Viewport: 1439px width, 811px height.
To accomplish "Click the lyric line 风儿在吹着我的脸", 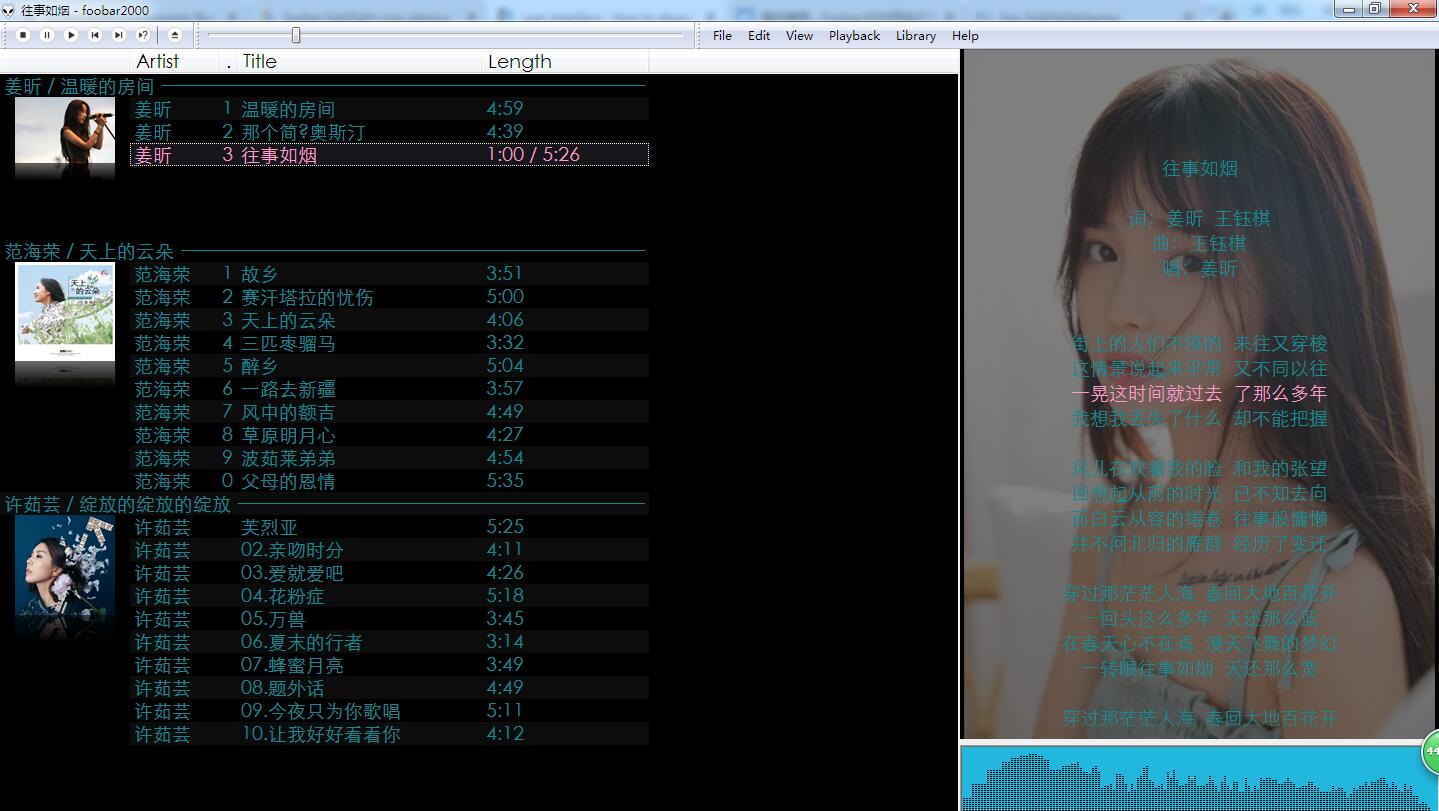I will (x=1146, y=469).
